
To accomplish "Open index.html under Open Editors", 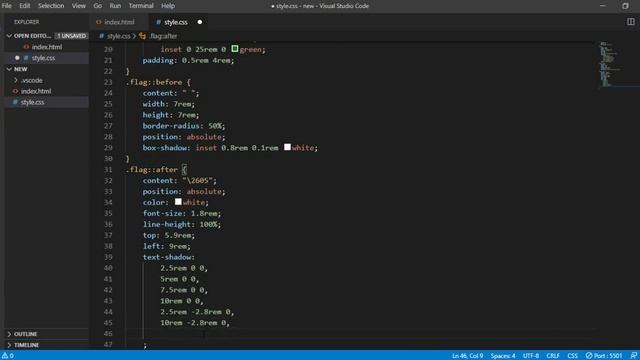I will pos(47,47).
